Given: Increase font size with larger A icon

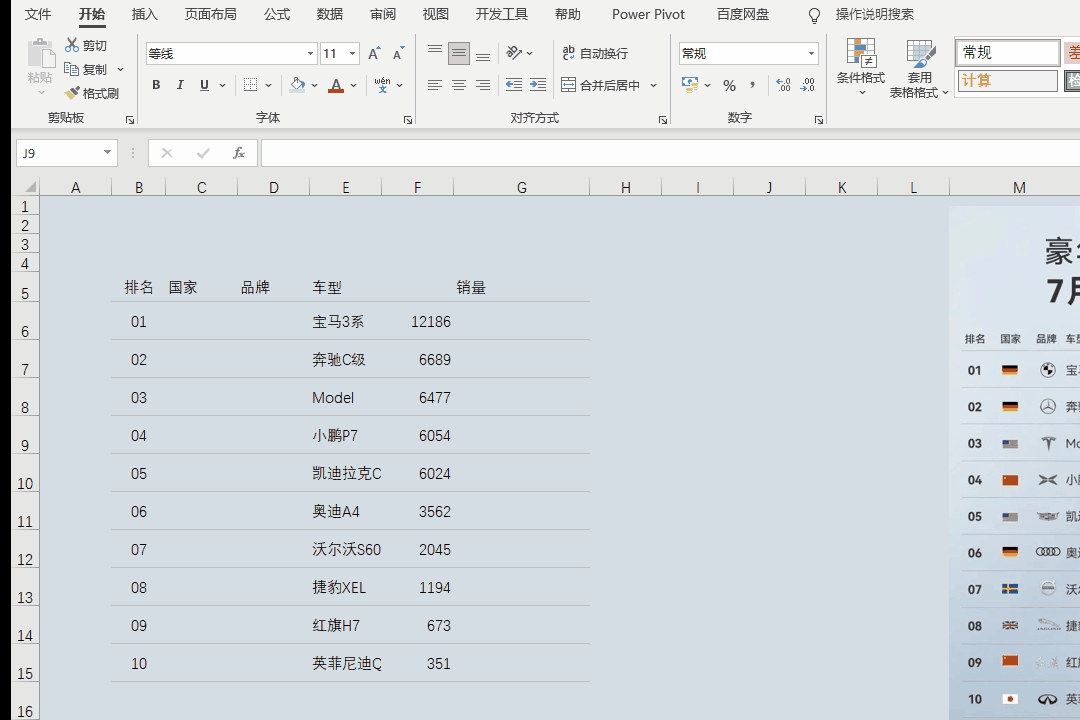Looking at the screenshot, I should click(x=374, y=53).
